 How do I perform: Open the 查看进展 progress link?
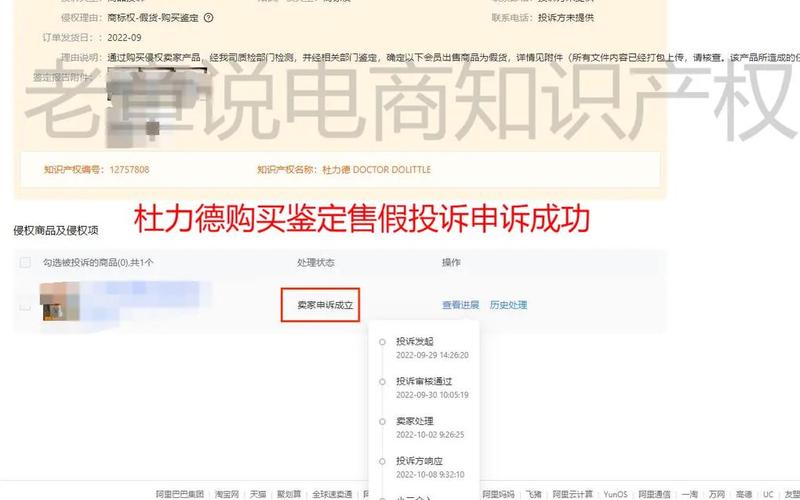[x=460, y=305]
